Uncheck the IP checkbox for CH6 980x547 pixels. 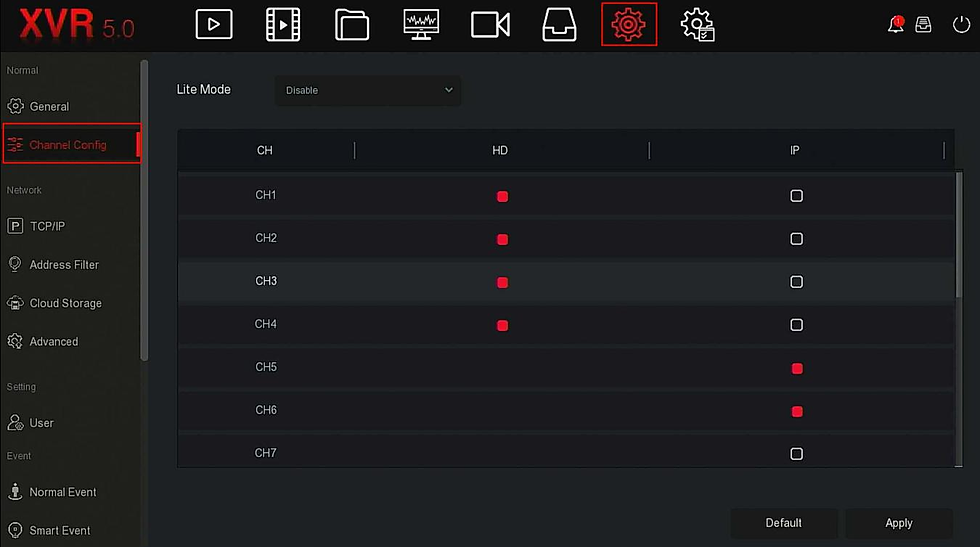coord(797,411)
